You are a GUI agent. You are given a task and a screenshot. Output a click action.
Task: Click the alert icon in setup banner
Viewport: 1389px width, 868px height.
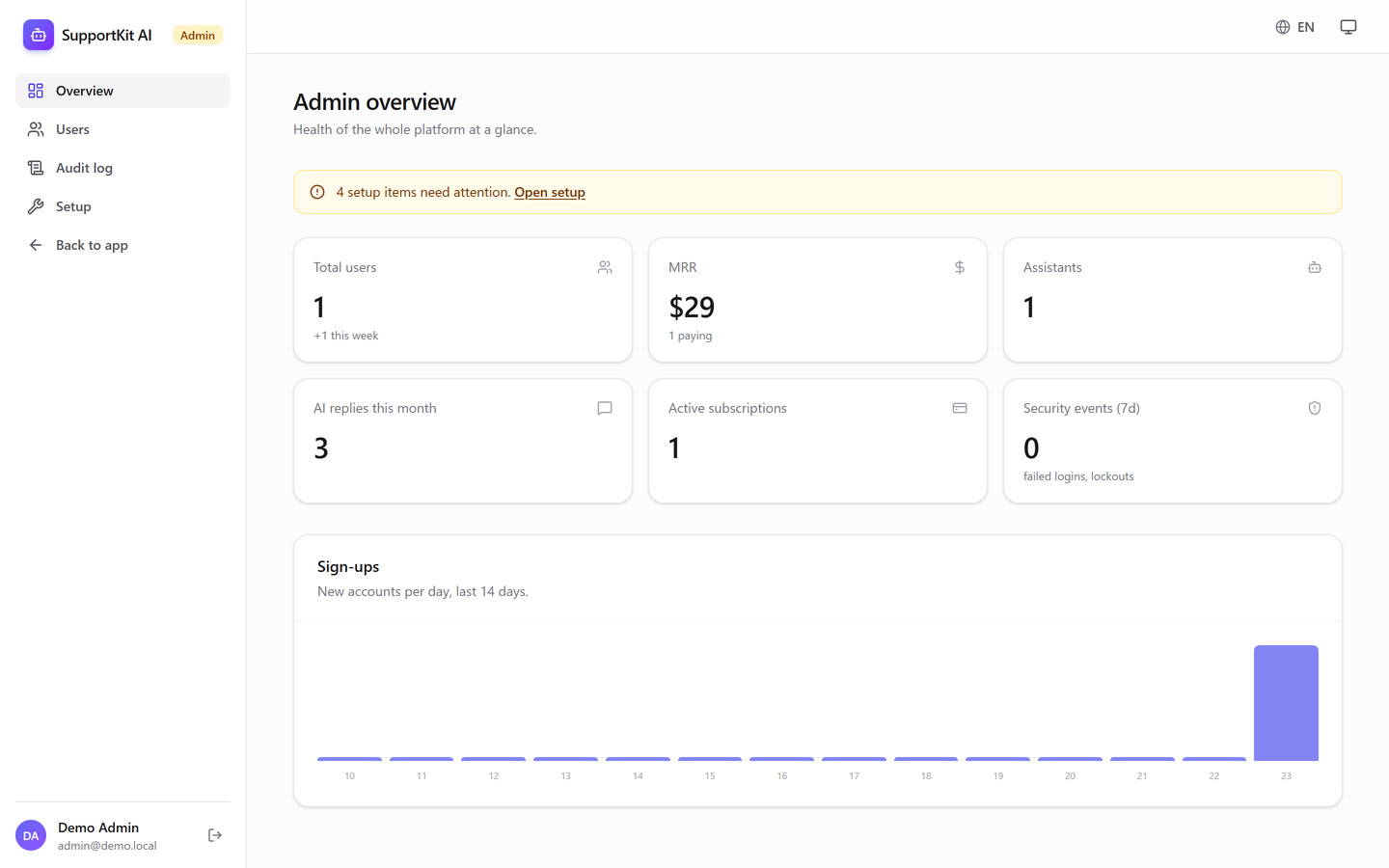(x=317, y=192)
